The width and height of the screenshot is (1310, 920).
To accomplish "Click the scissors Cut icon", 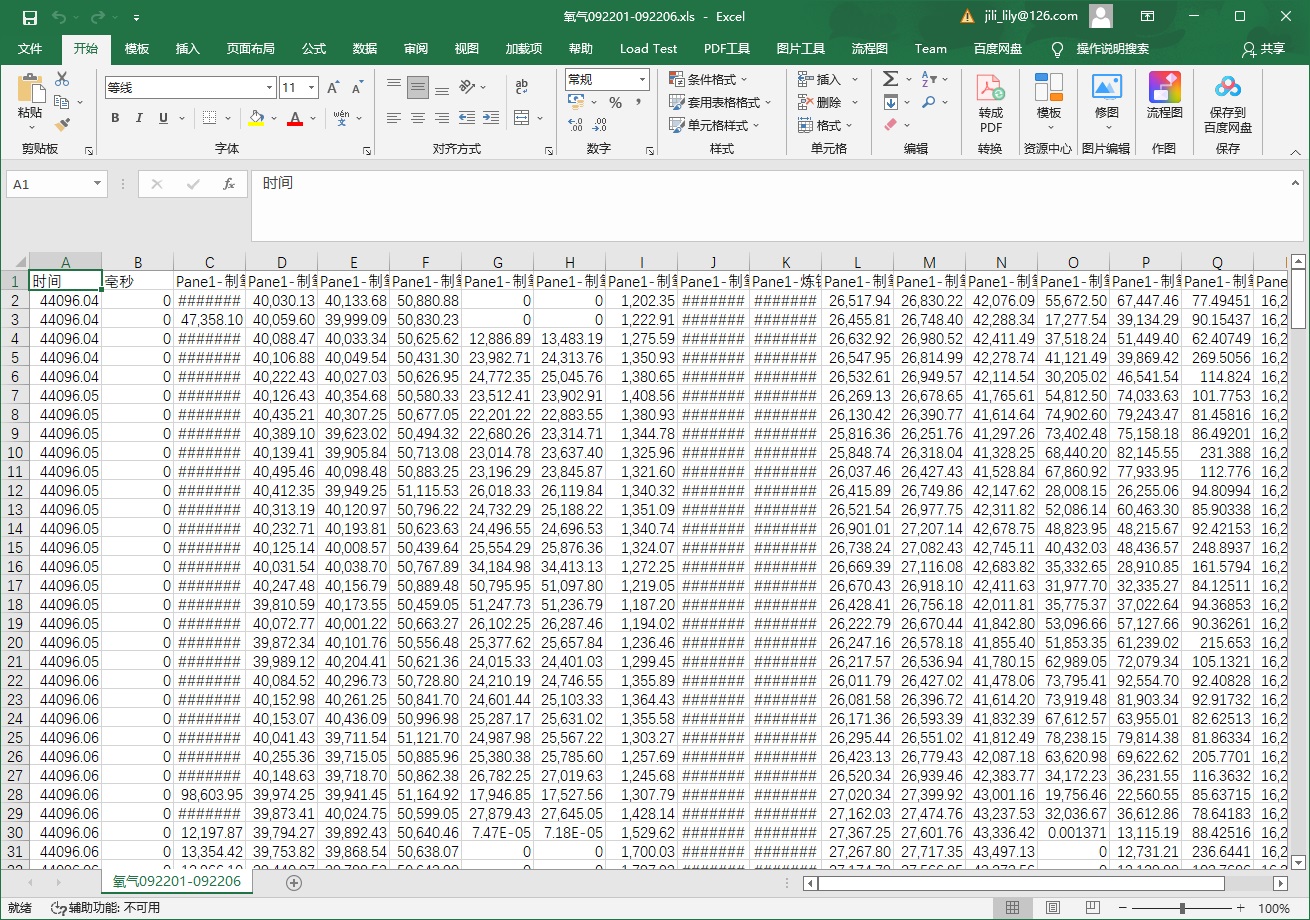I will pos(62,79).
